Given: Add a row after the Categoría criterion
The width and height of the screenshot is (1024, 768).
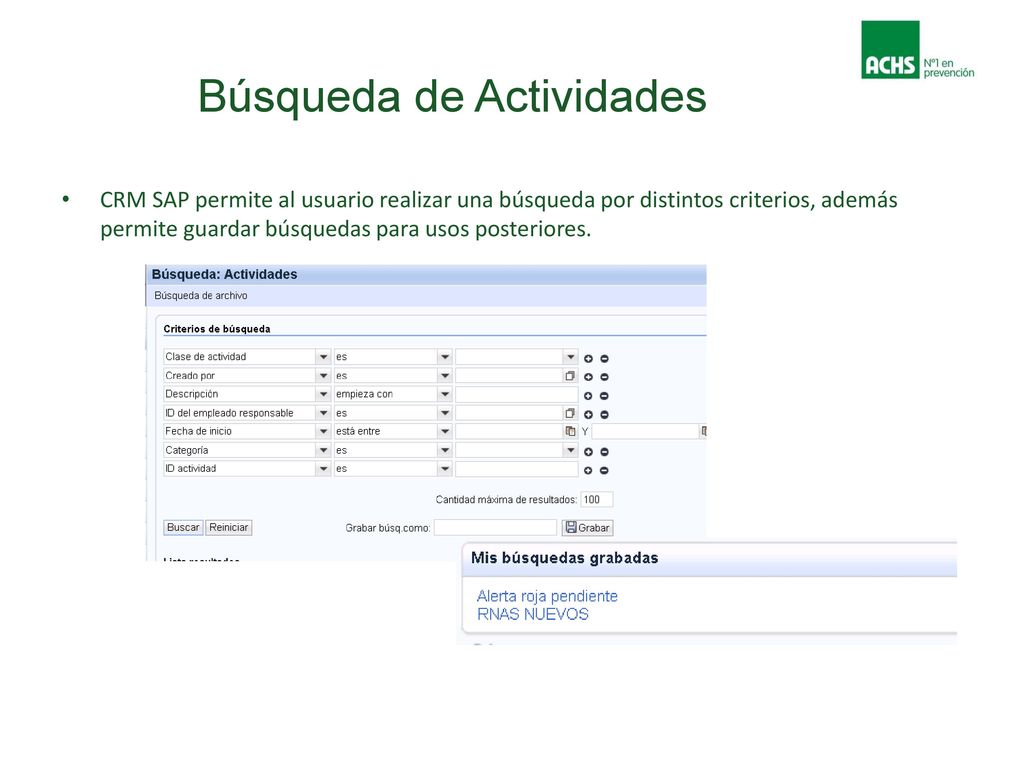Looking at the screenshot, I should [588, 451].
